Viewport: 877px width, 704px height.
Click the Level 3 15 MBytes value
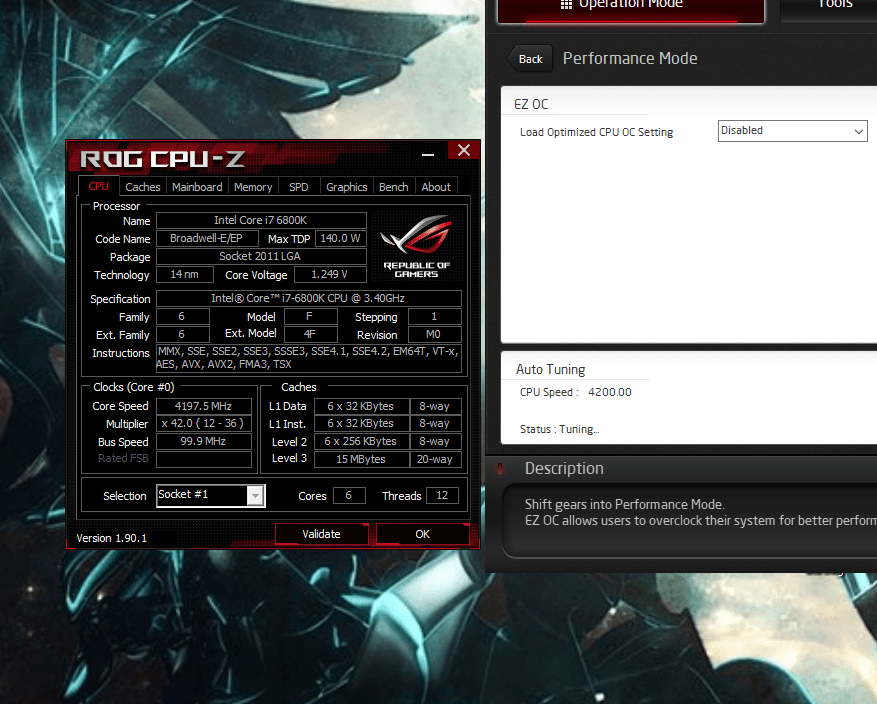pos(361,459)
